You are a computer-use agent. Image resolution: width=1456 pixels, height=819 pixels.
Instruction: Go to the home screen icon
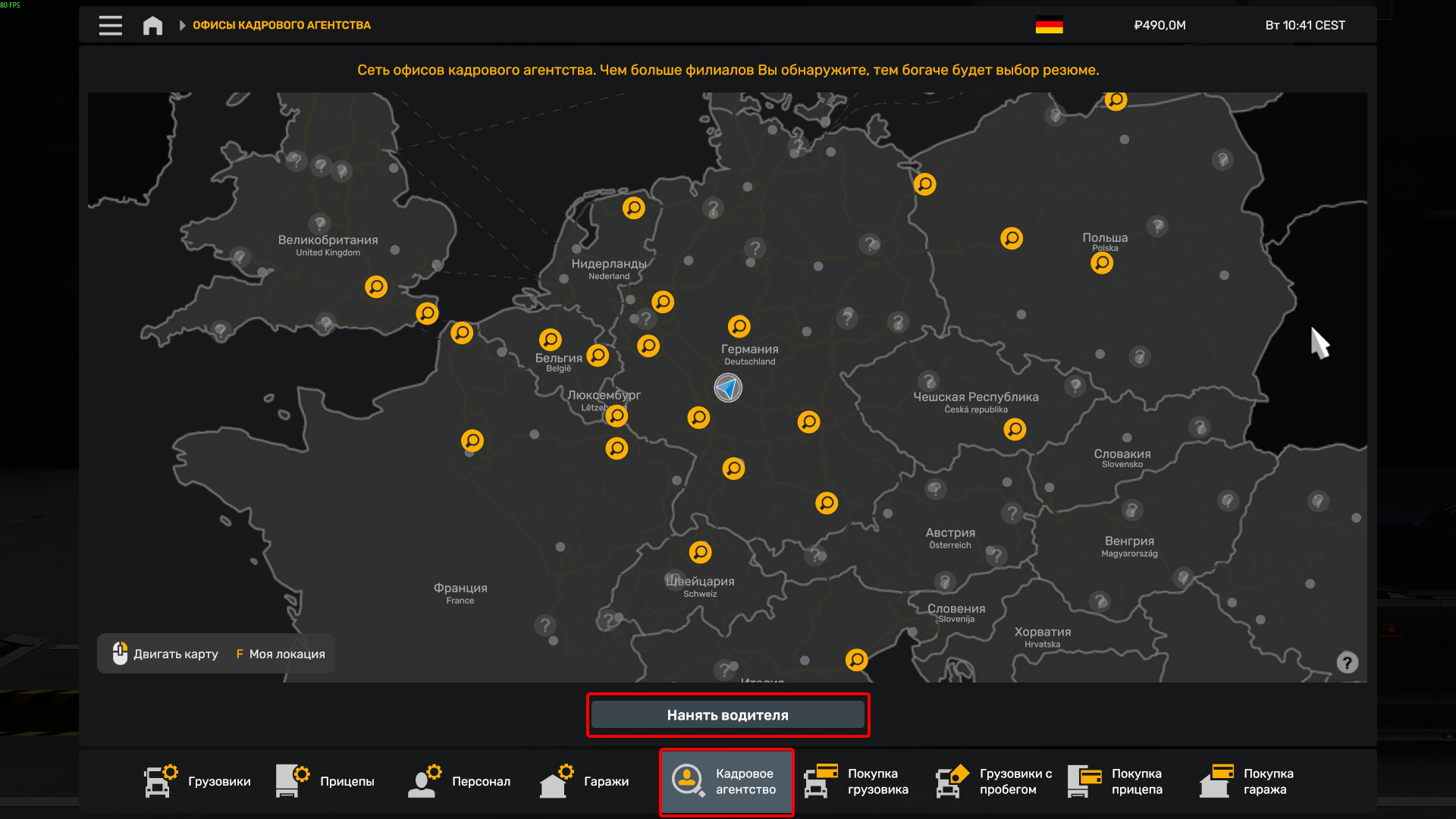[152, 25]
